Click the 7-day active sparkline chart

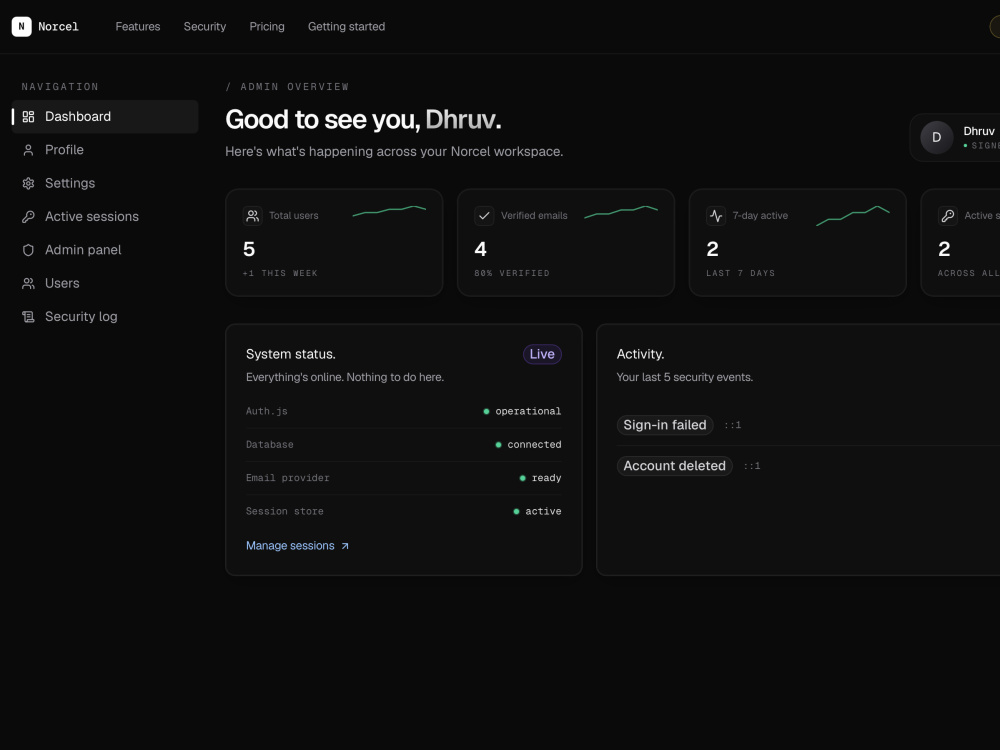click(853, 216)
